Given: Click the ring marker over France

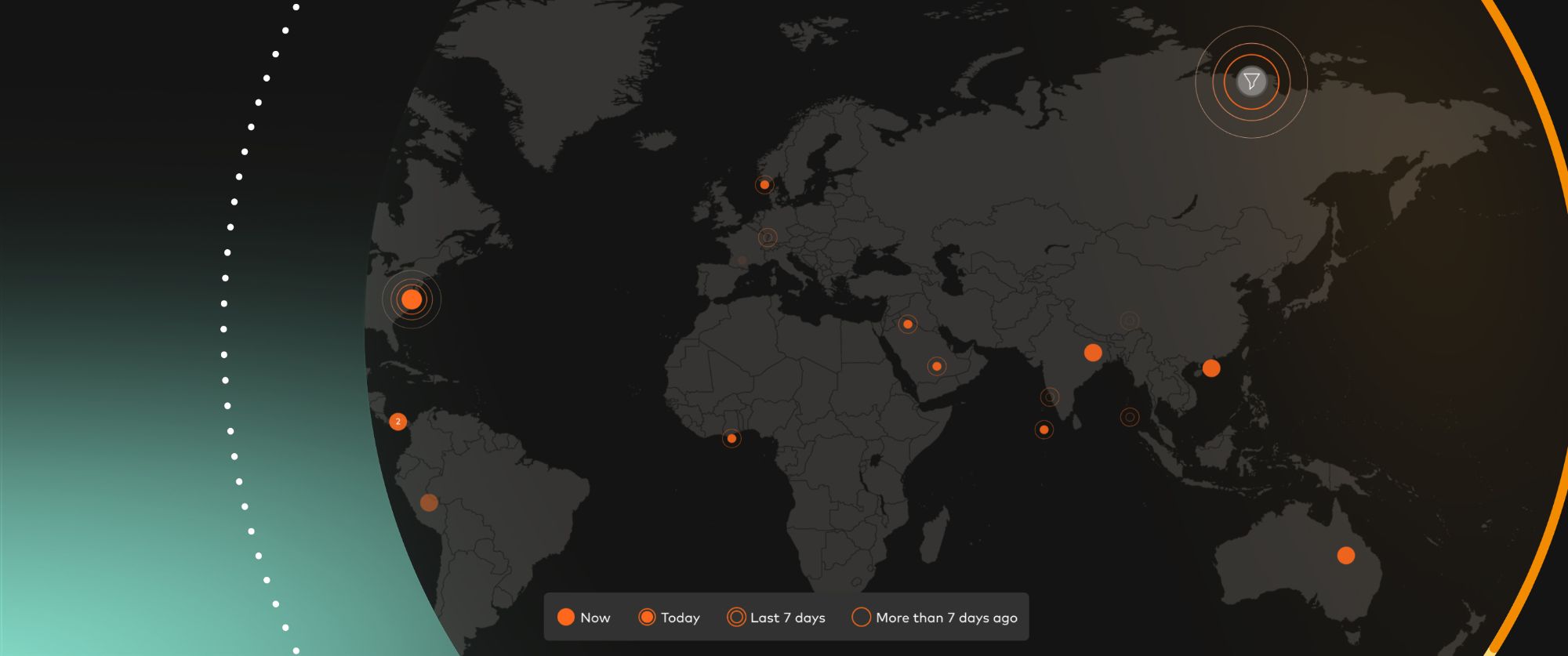Looking at the screenshot, I should (768, 237).
